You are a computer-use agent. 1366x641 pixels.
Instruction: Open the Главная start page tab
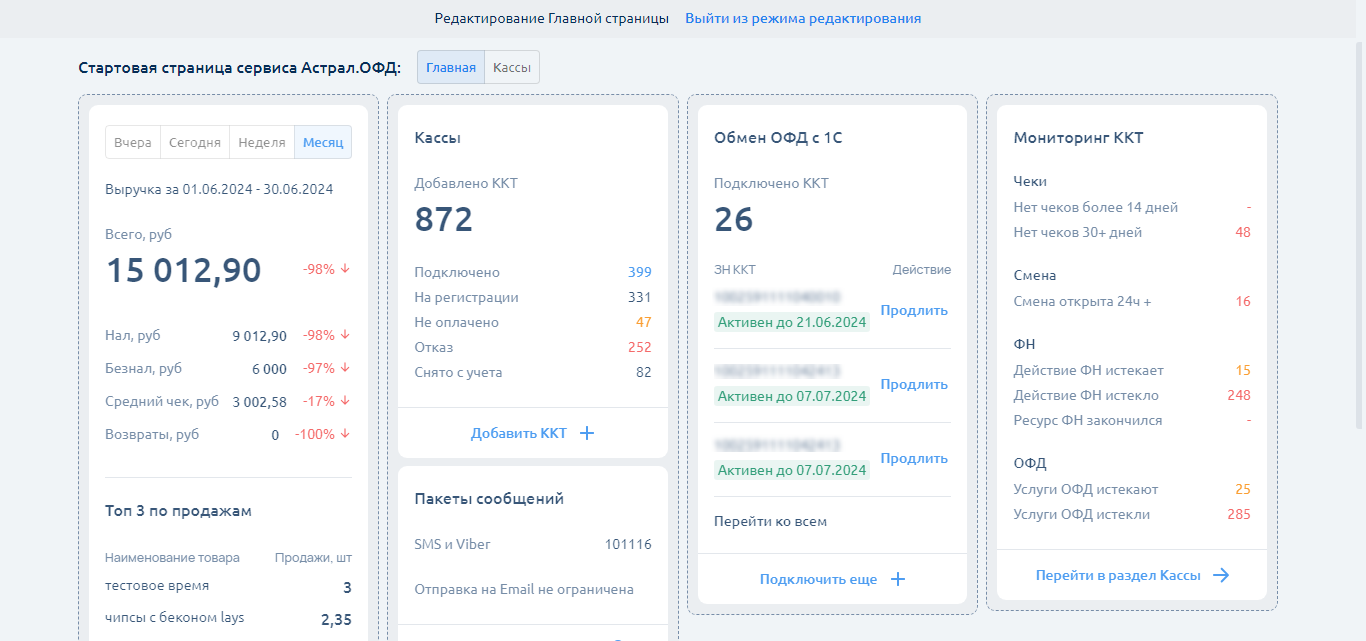point(451,68)
